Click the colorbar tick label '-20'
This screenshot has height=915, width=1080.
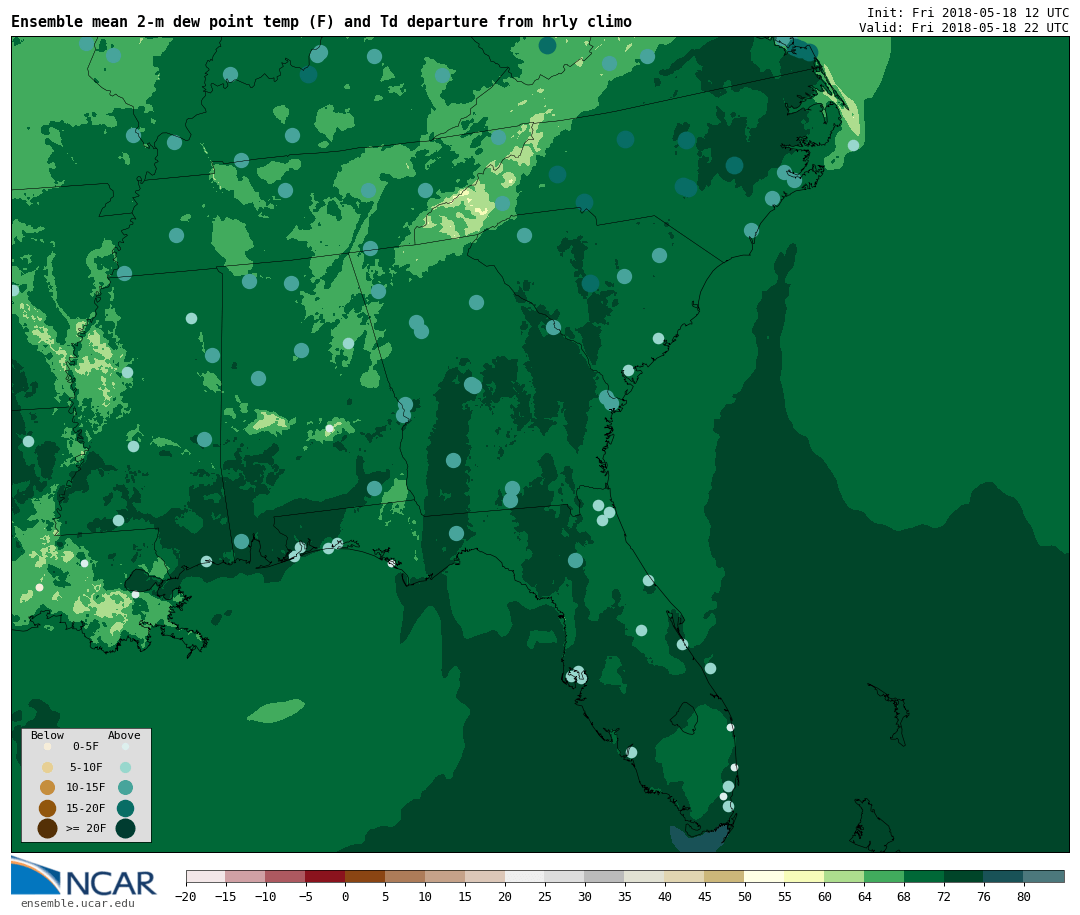coord(185,896)
